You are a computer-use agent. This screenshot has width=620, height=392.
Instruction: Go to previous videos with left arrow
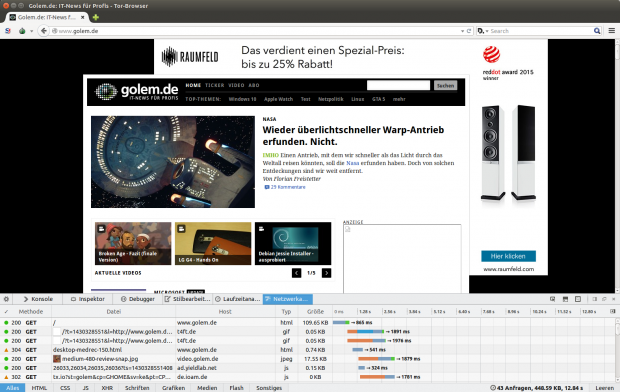coord(297,273)
